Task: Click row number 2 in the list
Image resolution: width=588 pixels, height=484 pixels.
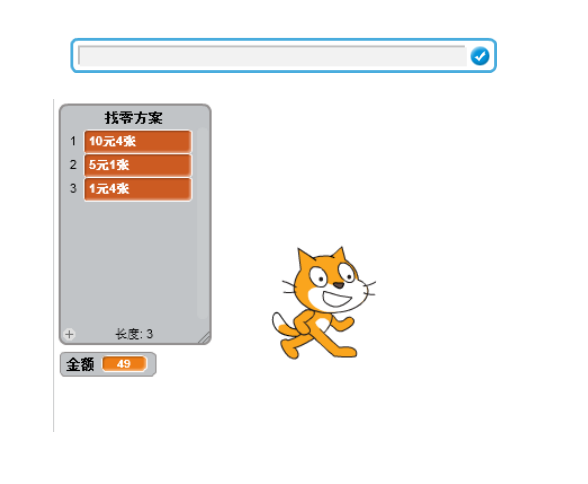Action: pos(73,165)
